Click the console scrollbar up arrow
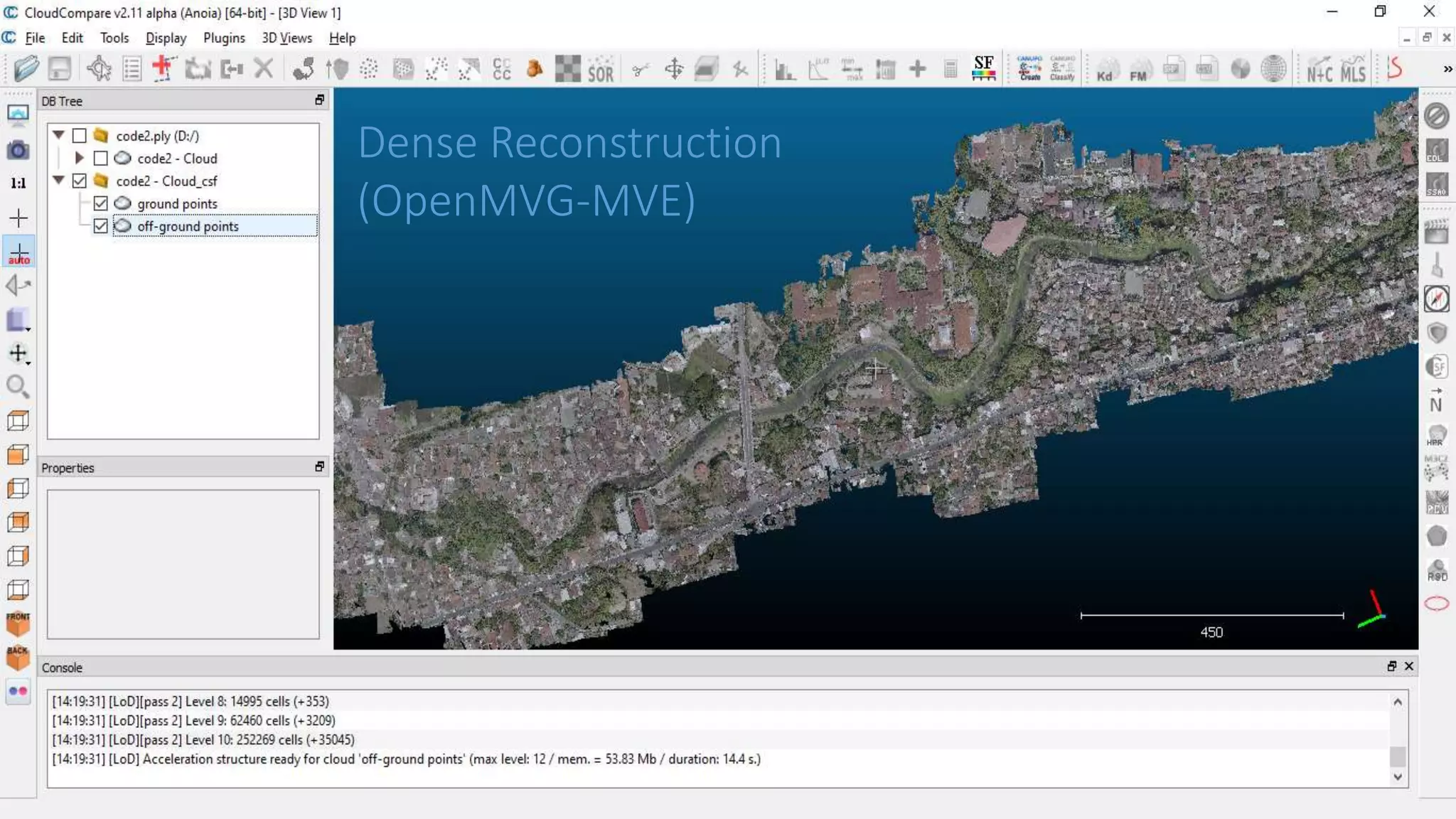Image resolution: width=1456 pixels, height=819 pixels. pyautogui.click(x=1398, y=702)
